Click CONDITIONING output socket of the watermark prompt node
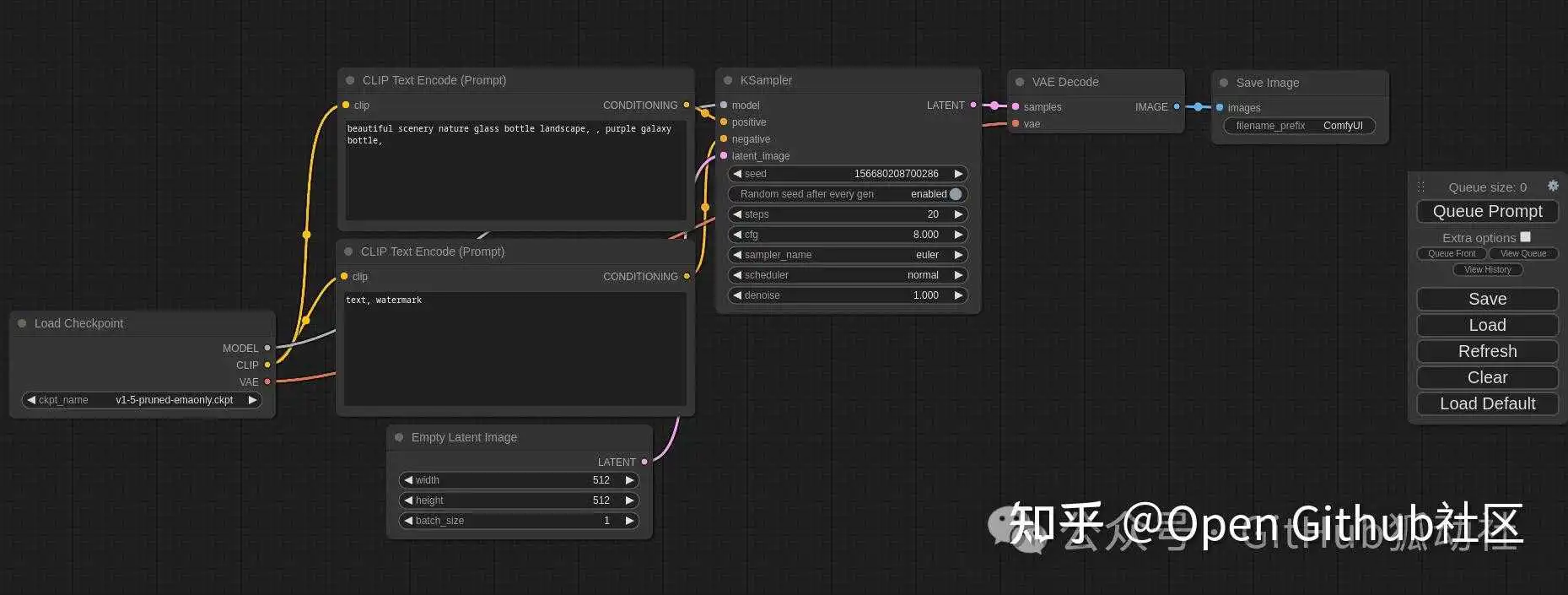1568x595 pixels. (x=687, y=276)
